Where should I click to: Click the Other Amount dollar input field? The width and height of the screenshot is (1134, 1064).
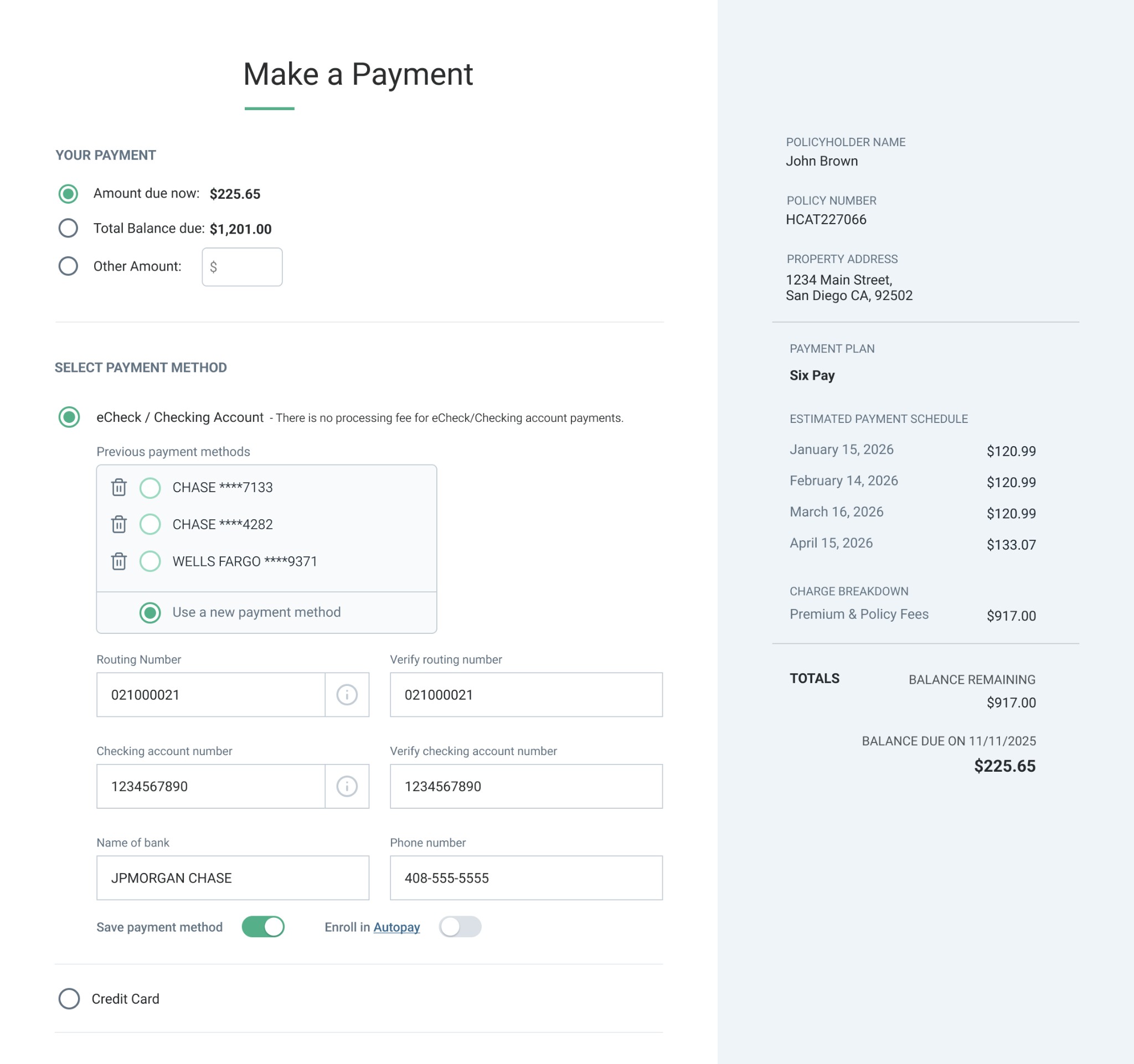point(241,266)
